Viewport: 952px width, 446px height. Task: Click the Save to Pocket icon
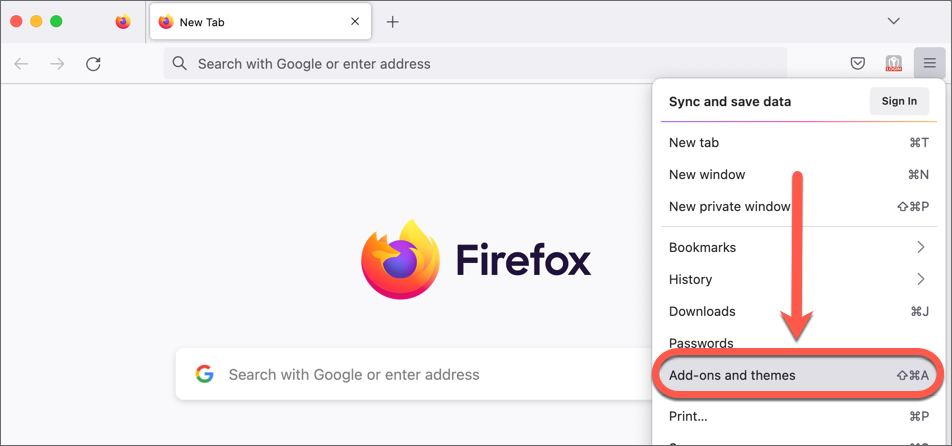(857, 63)
